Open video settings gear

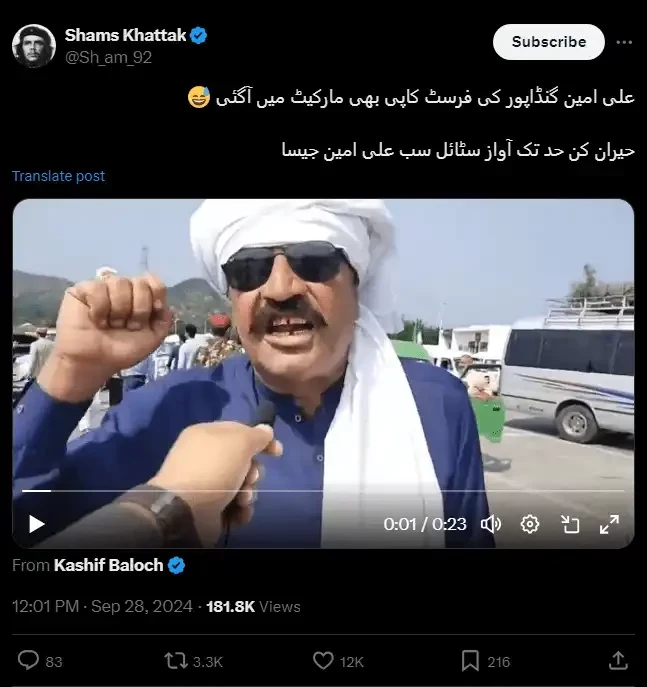530,524
